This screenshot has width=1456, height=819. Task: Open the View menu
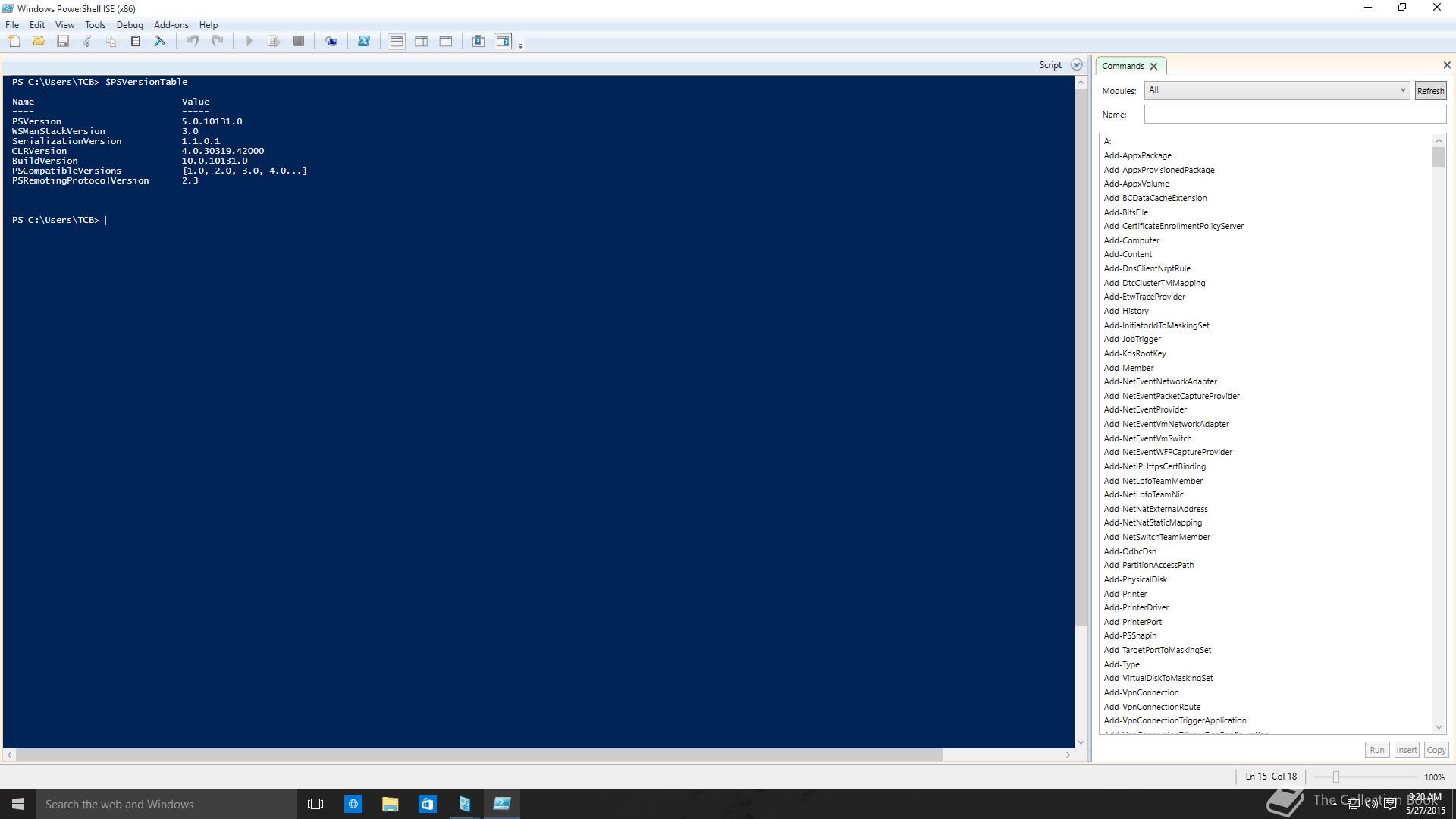pos(64,25)
